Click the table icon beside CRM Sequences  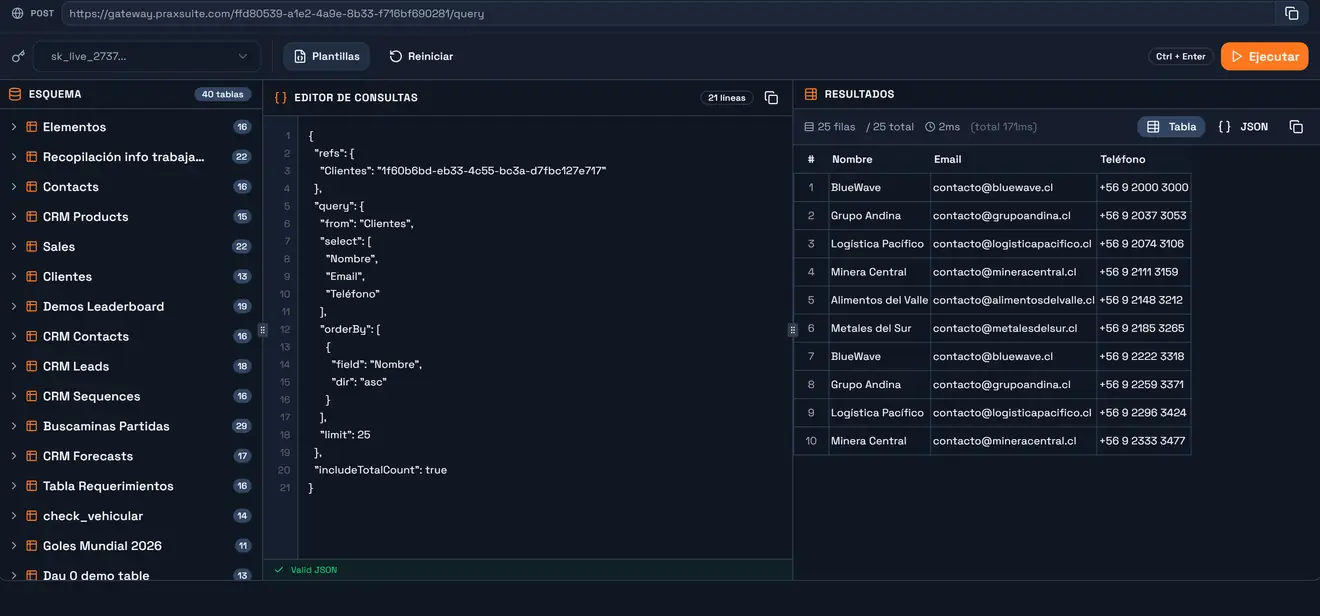[x=32, y=397]
